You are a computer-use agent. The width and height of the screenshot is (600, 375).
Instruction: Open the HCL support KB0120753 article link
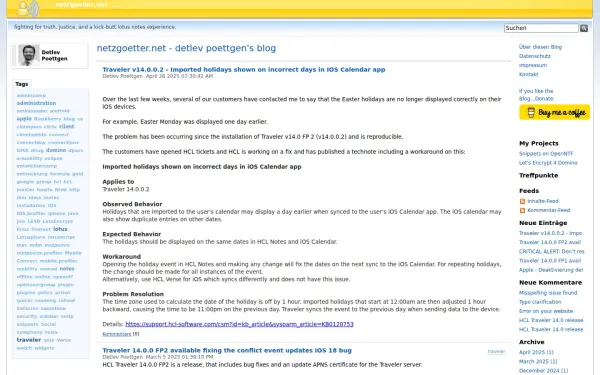239,324
